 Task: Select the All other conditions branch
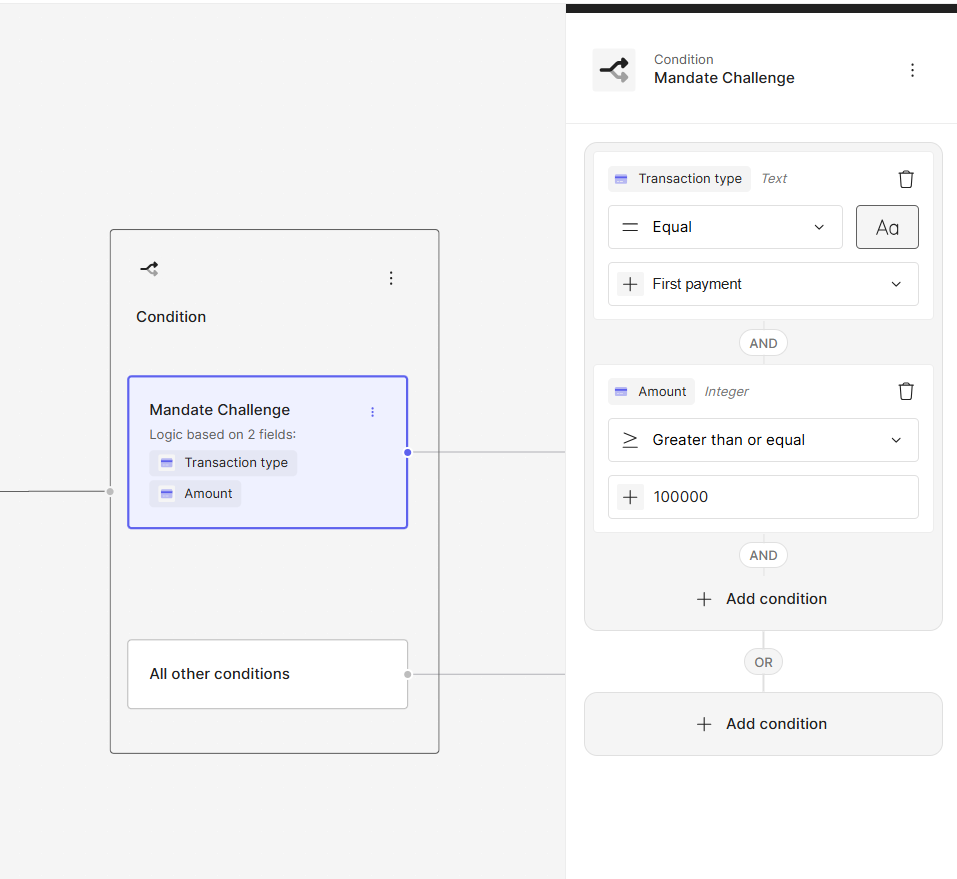pyautogui.click(x=267, y=674)
